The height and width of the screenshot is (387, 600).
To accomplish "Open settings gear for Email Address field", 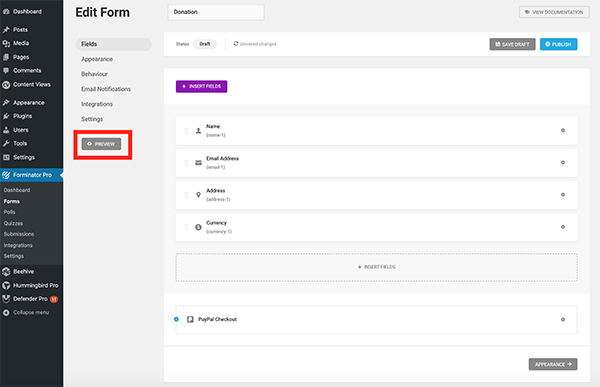I will 563,163.
